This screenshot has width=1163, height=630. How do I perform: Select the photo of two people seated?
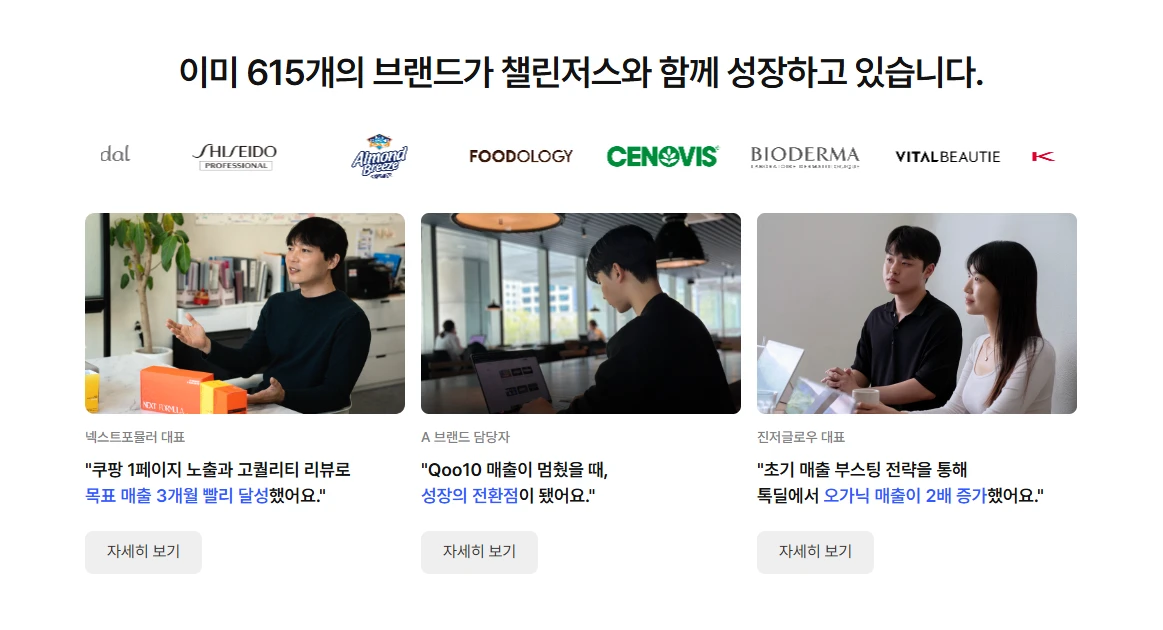coord(917,313)
